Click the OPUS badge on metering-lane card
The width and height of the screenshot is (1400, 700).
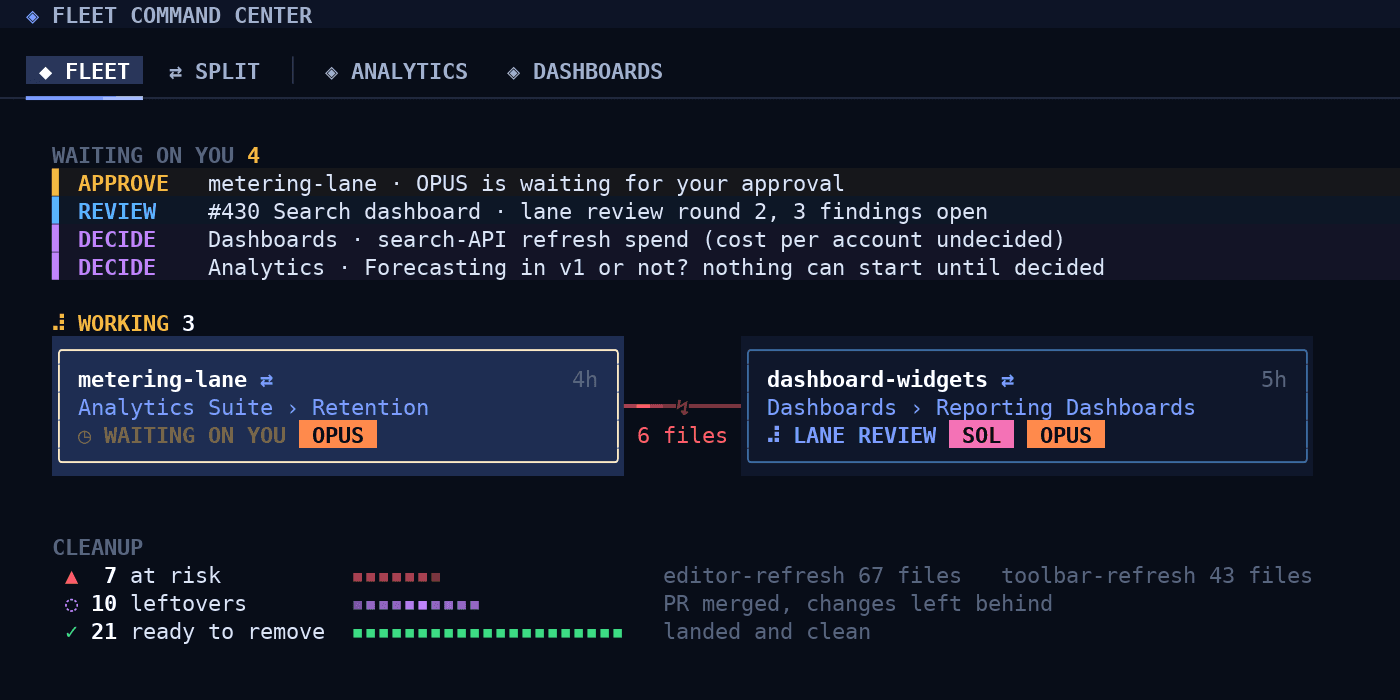coord(338,435)
